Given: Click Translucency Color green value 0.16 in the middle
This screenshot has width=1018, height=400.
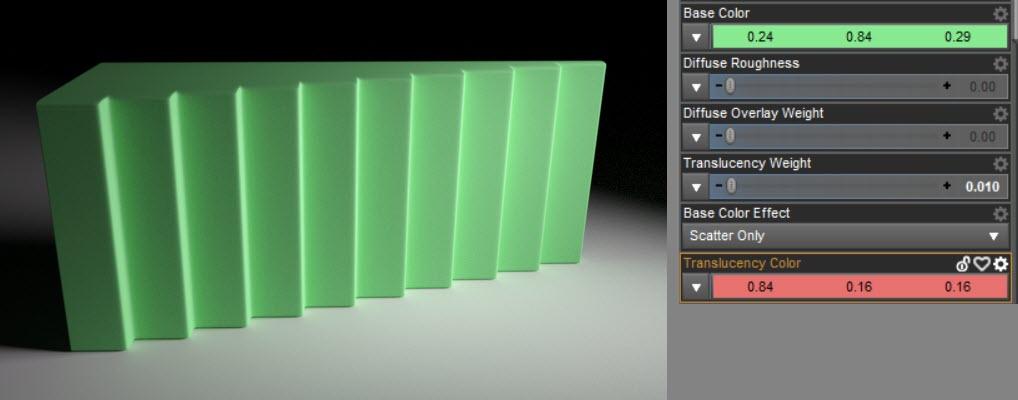Looking at the screenshot, I should click(x=859, y=287).
